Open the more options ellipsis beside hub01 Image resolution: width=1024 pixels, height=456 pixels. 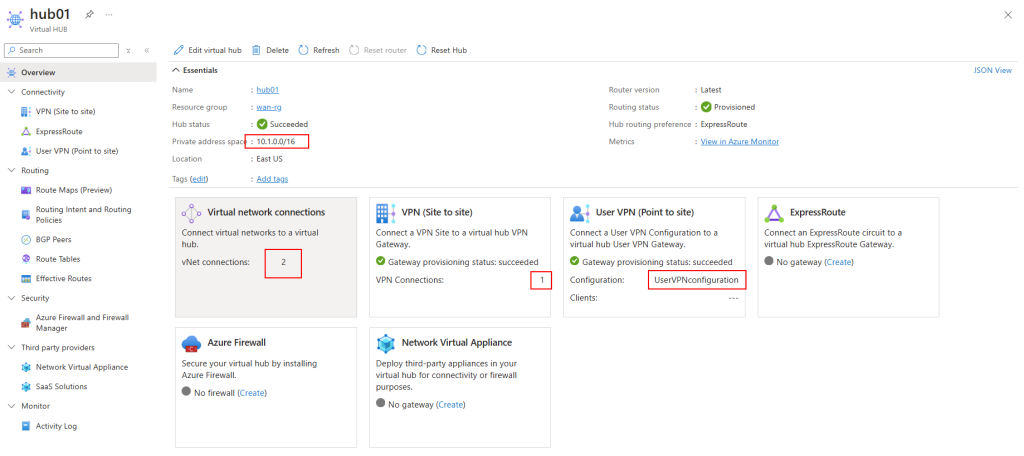(x=109, y=14)
